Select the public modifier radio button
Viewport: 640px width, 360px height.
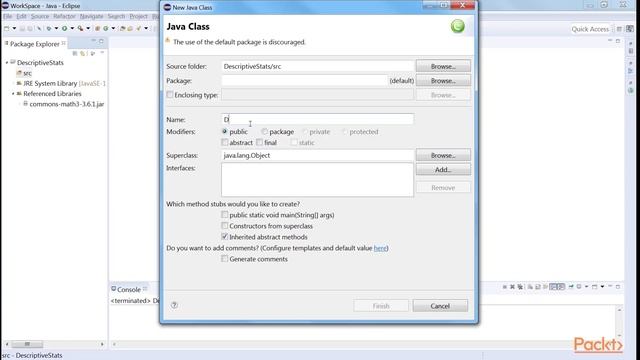click(224, 131)
